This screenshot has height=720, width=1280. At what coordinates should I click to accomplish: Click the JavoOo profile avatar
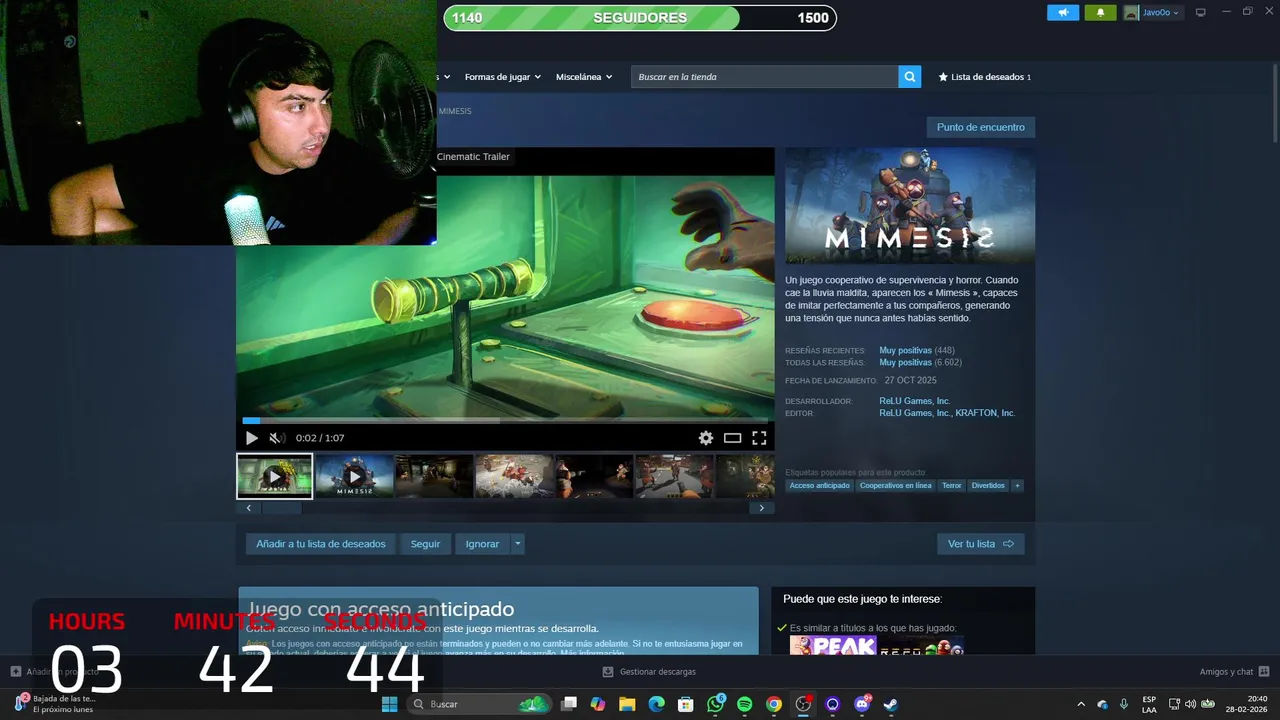pyautogui.click(x=1131, y=12)
